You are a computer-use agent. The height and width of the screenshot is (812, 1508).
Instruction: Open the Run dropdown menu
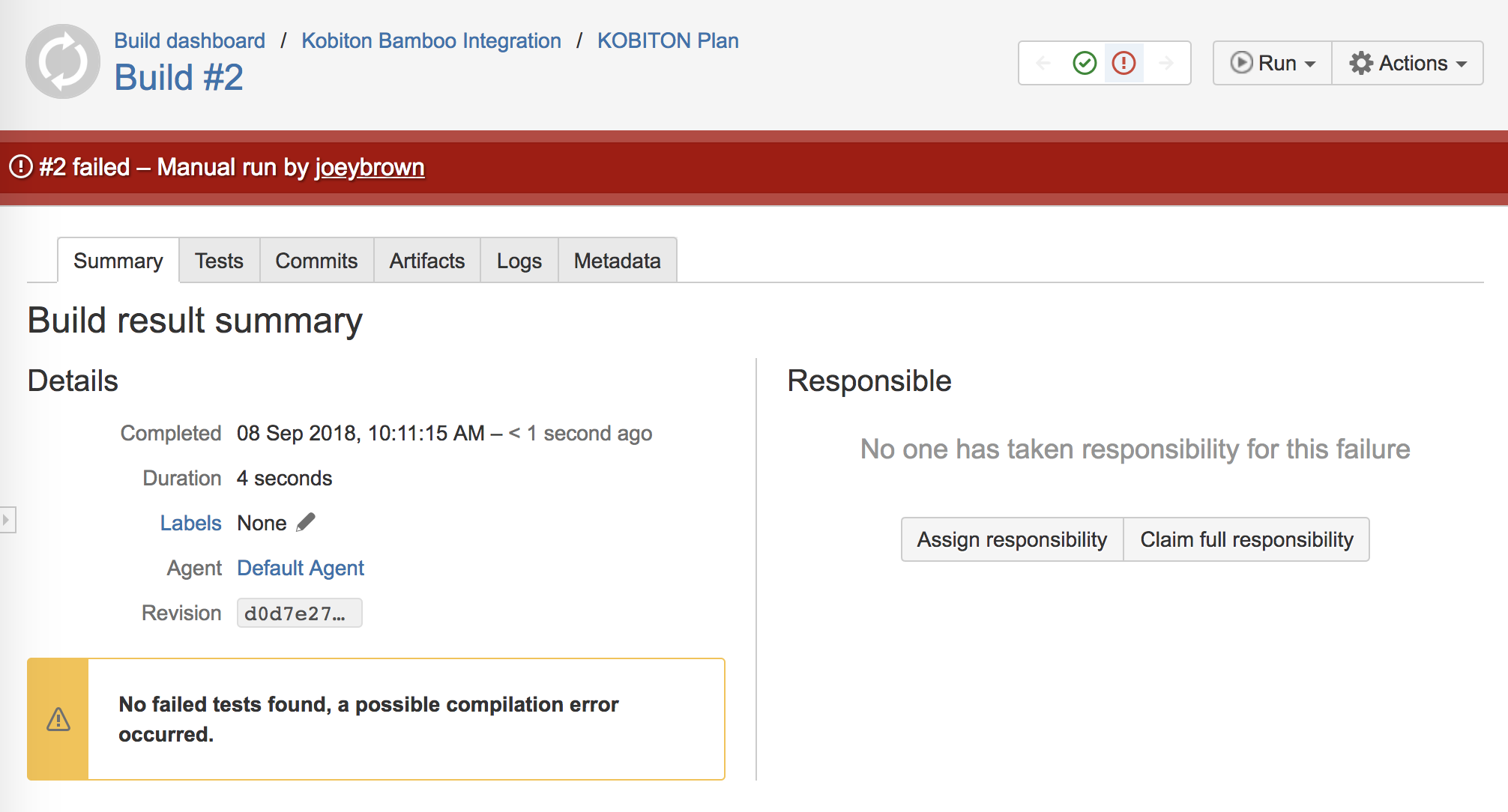pos(1273,63)
